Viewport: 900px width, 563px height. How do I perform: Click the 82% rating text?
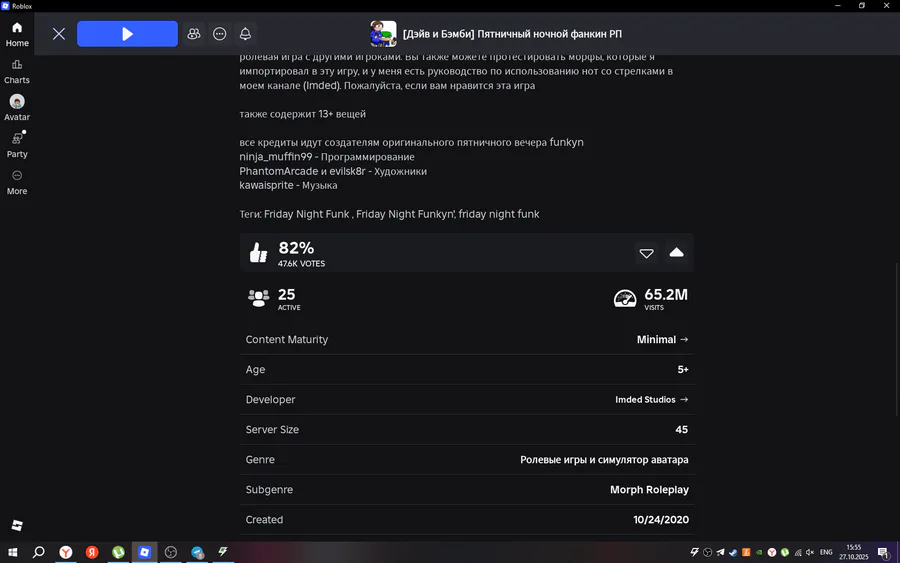coord(296,248)
